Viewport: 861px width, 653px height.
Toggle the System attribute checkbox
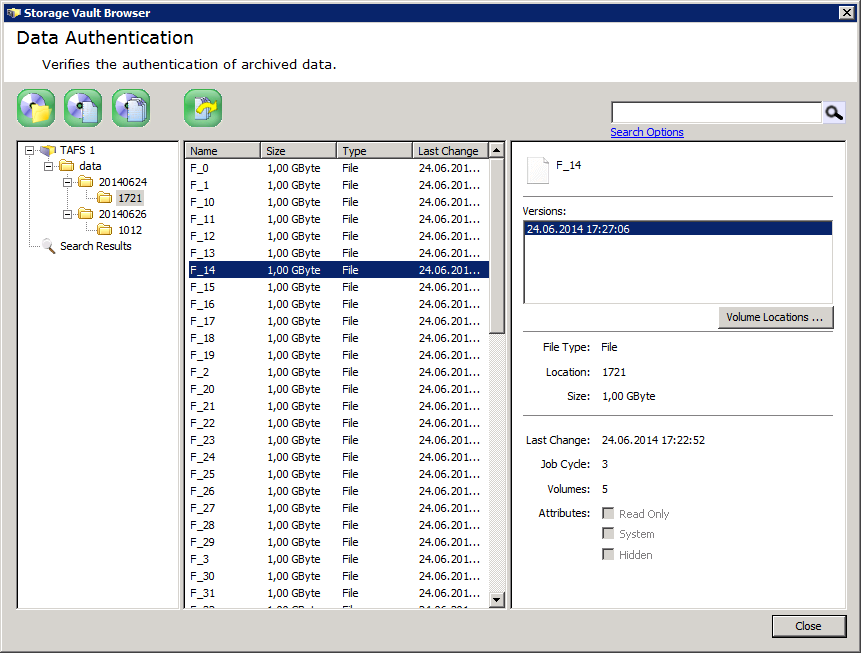coord(608,533)
